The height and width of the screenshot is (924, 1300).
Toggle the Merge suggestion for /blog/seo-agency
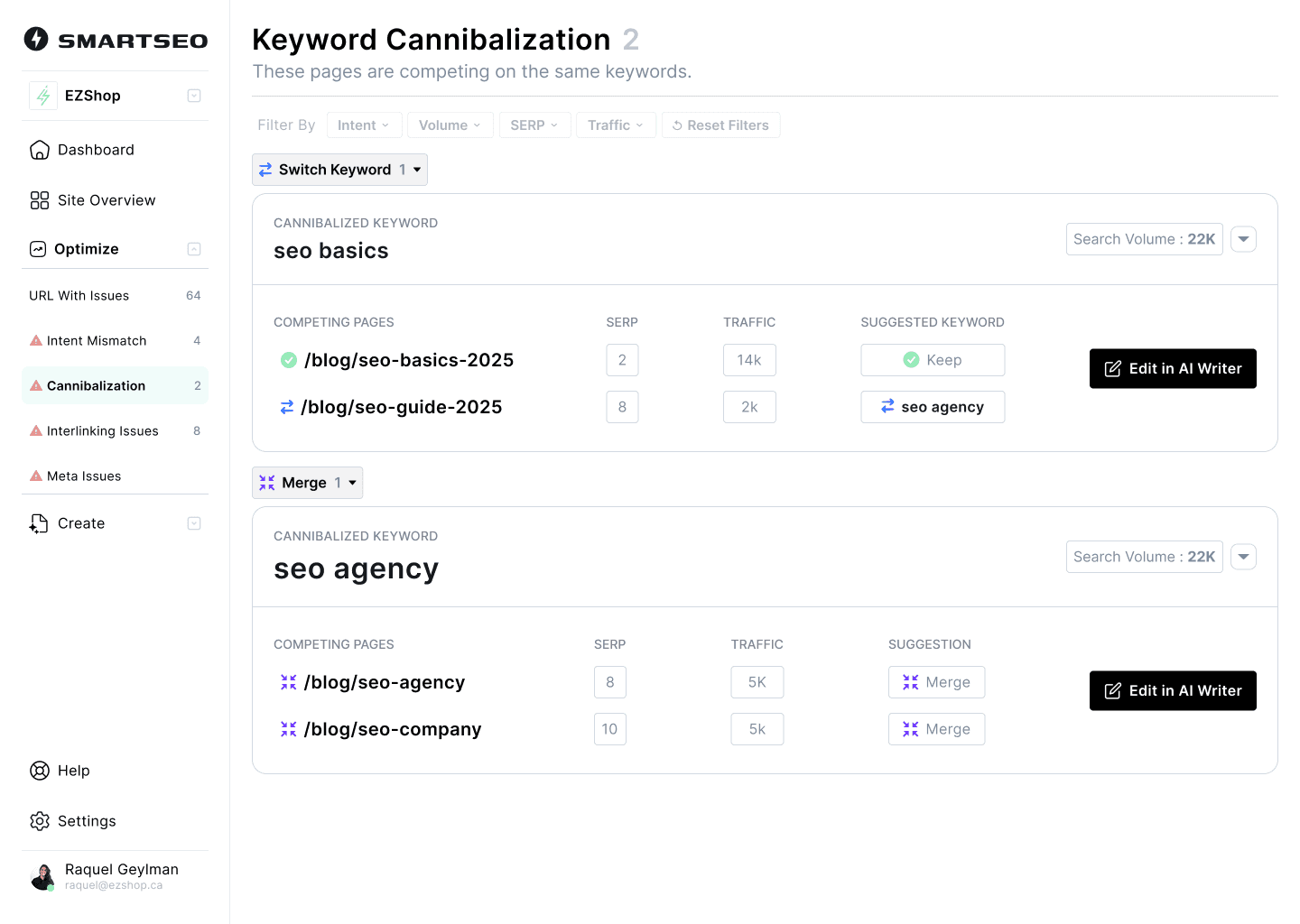pos(936,682)
